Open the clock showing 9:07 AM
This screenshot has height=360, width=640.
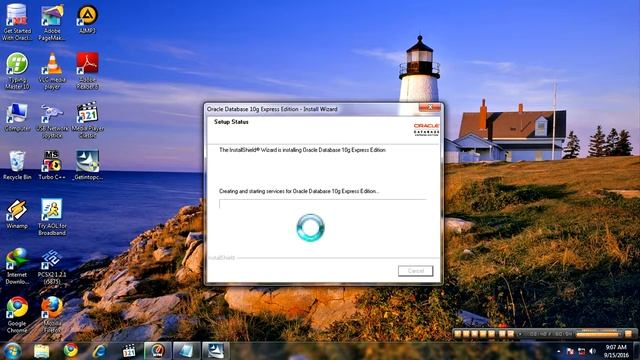click(x=616, y=351)
